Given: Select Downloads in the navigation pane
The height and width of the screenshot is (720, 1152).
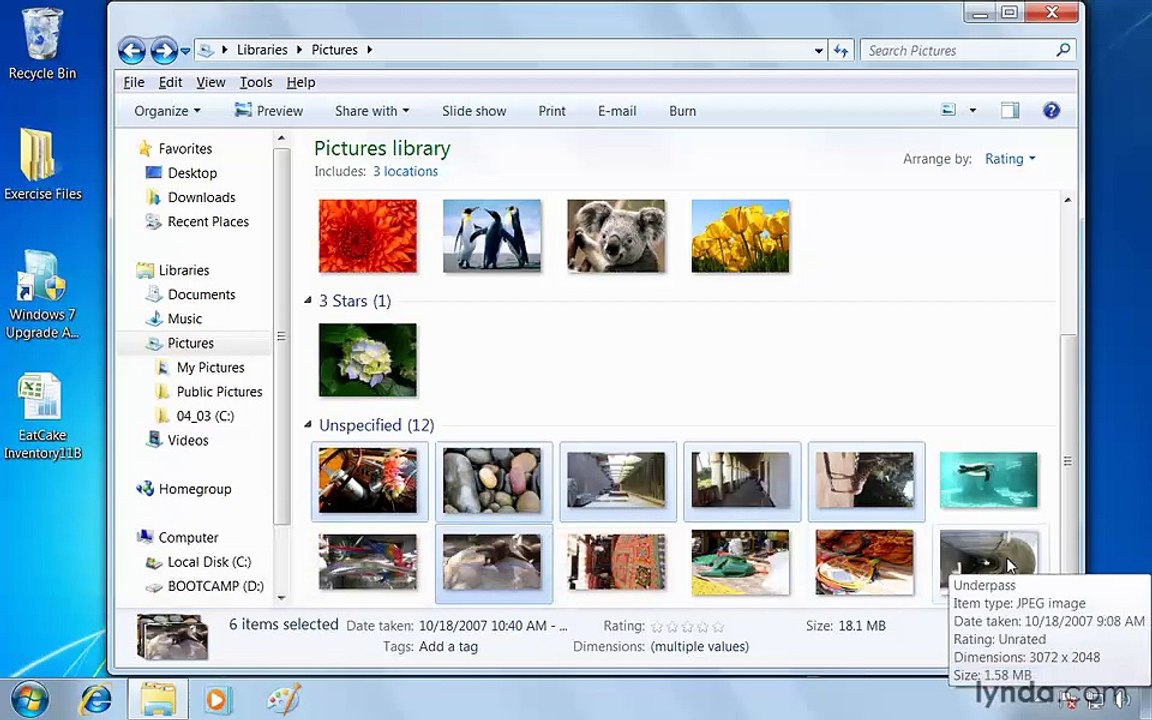Looking at the screenshot, I should pyautogui.click(x=201, y=197).
